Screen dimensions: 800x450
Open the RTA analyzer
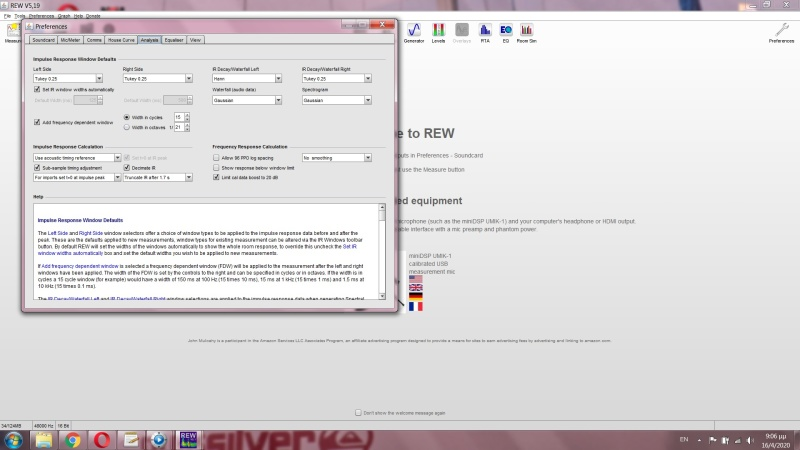485,32
